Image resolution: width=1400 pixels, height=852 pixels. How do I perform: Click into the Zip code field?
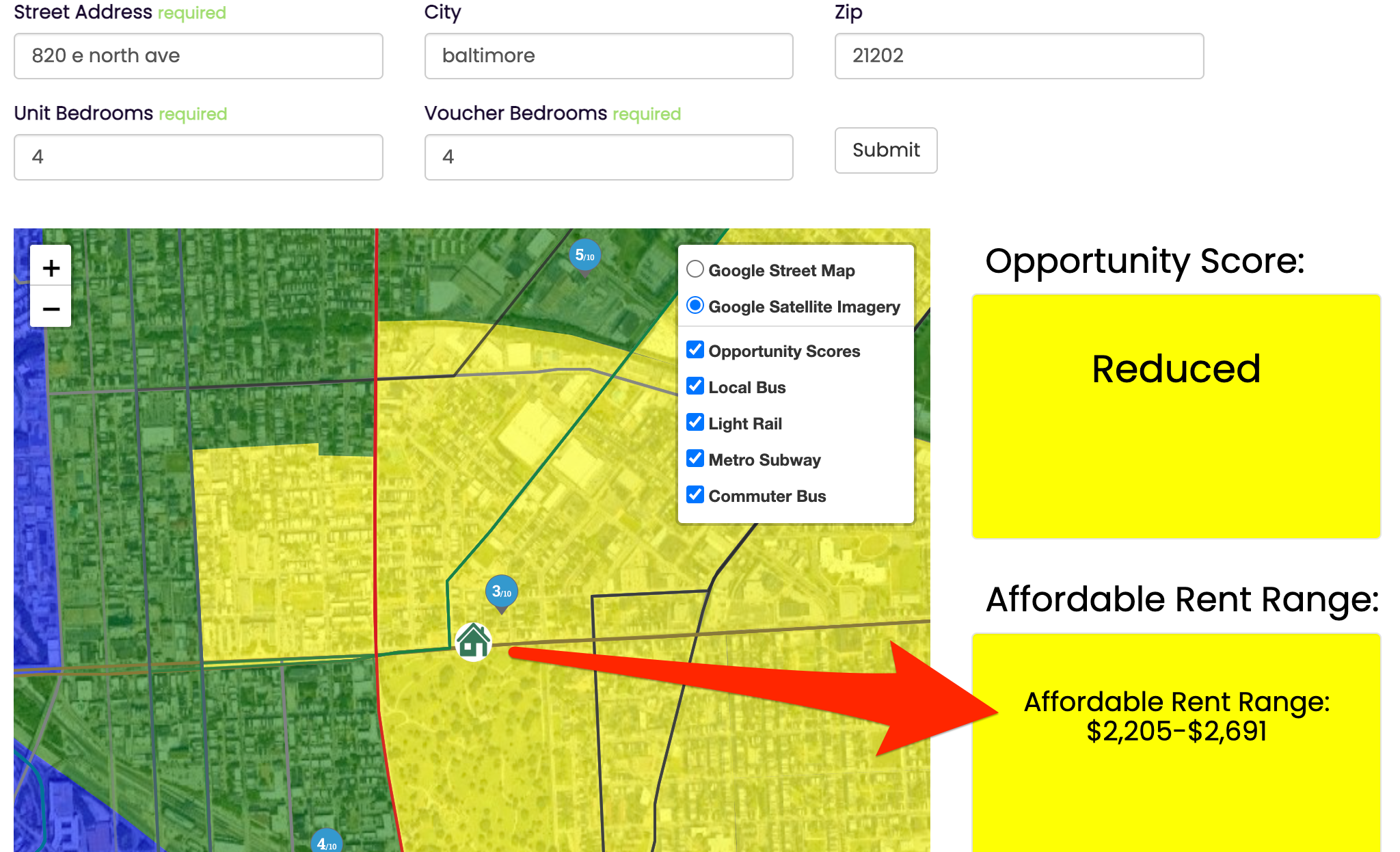pyautogui.click(x=1019, y=56)
